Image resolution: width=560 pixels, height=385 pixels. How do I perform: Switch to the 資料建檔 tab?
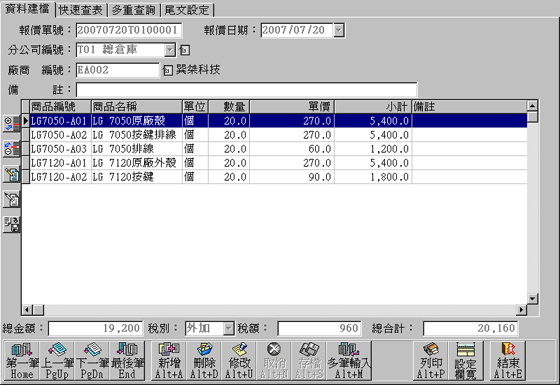(28, 9)
